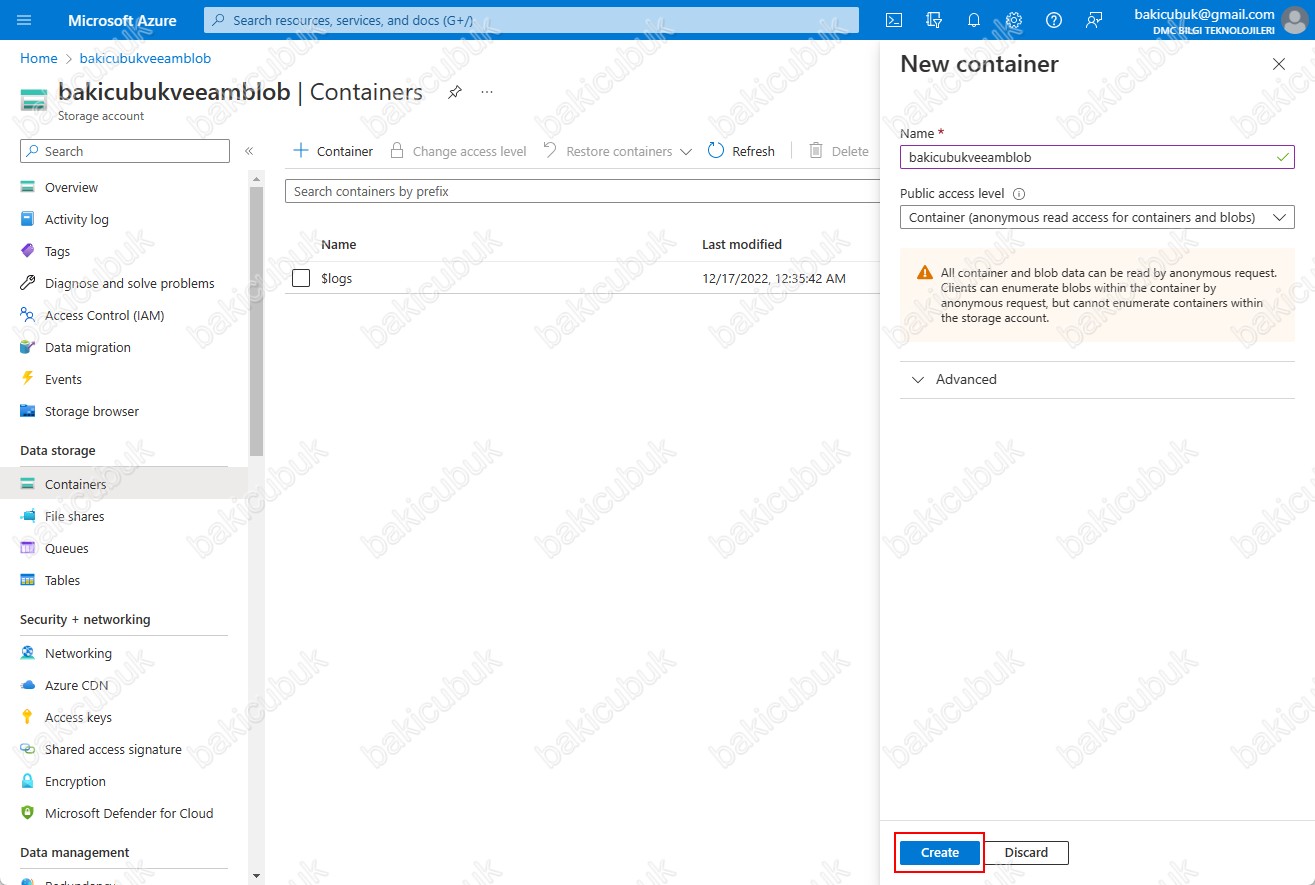Click the 12/17/2022, 12:35:42 AM cell
The height and width of the screenshot is (885, 1315).
pyautogui.click(x=774, y=278)
